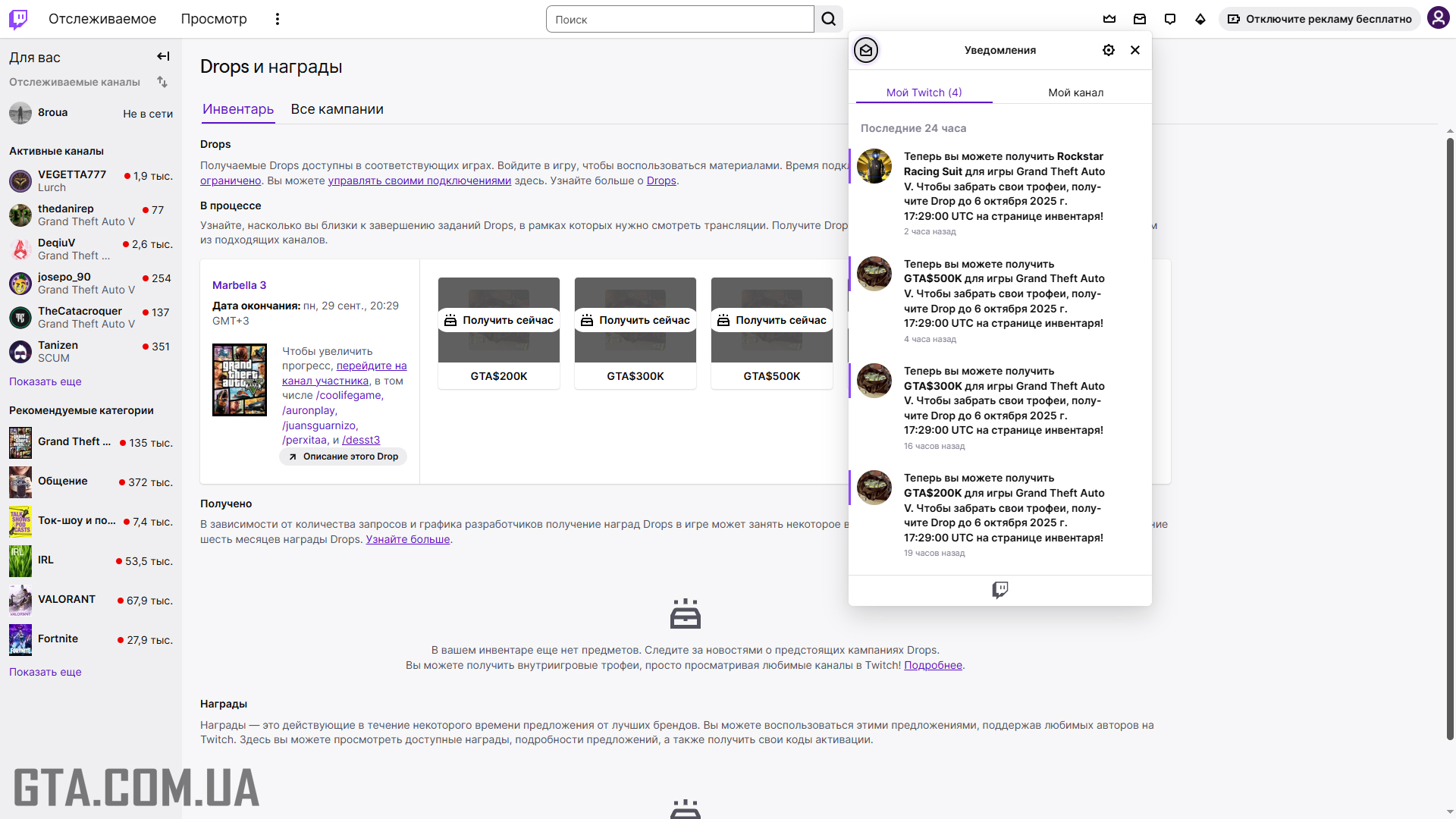
Task: Toggle followed channels sort order icon
Action: (x=162, y=81)
